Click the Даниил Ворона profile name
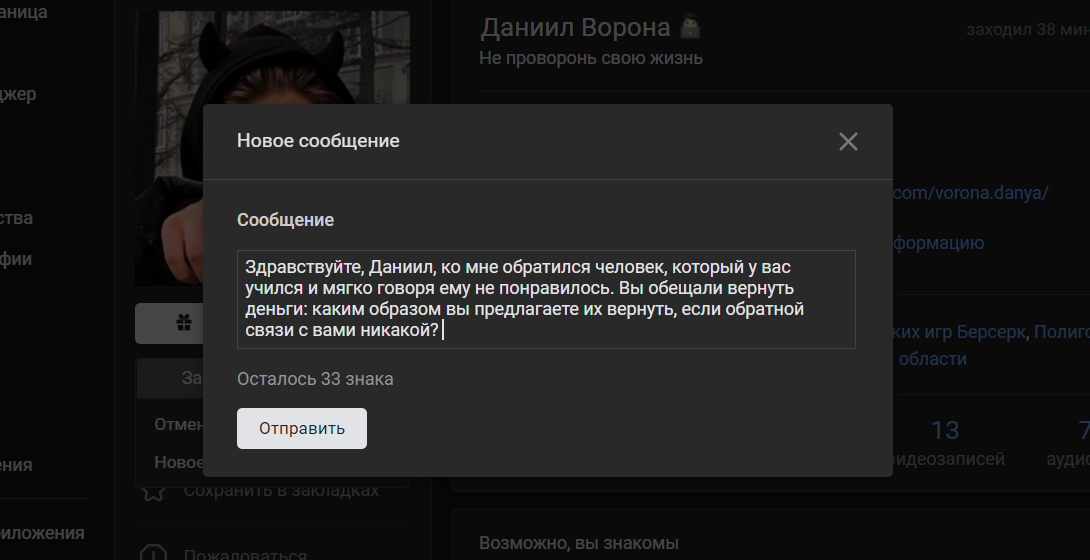 (575, 28)
